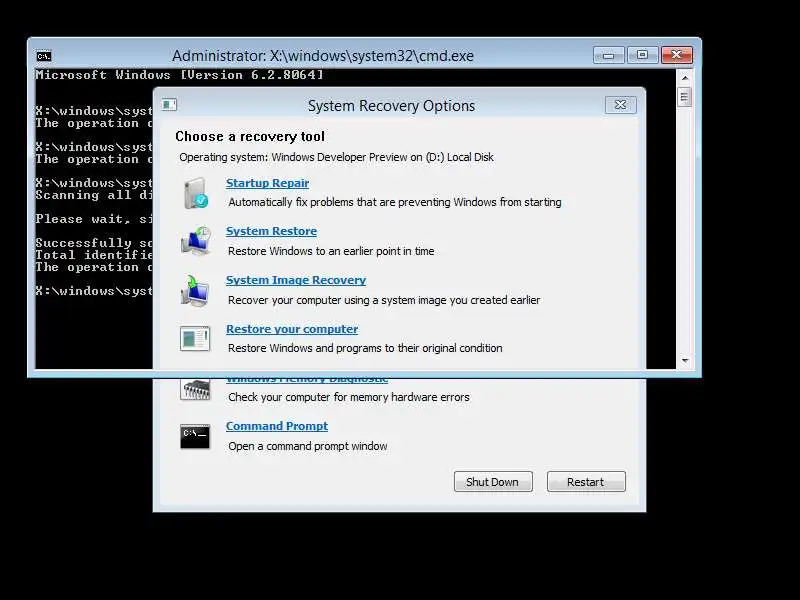This screenshot has width=800, height=600.
Task: Click the System Recovery Options title icon
Action: (169, 105)
